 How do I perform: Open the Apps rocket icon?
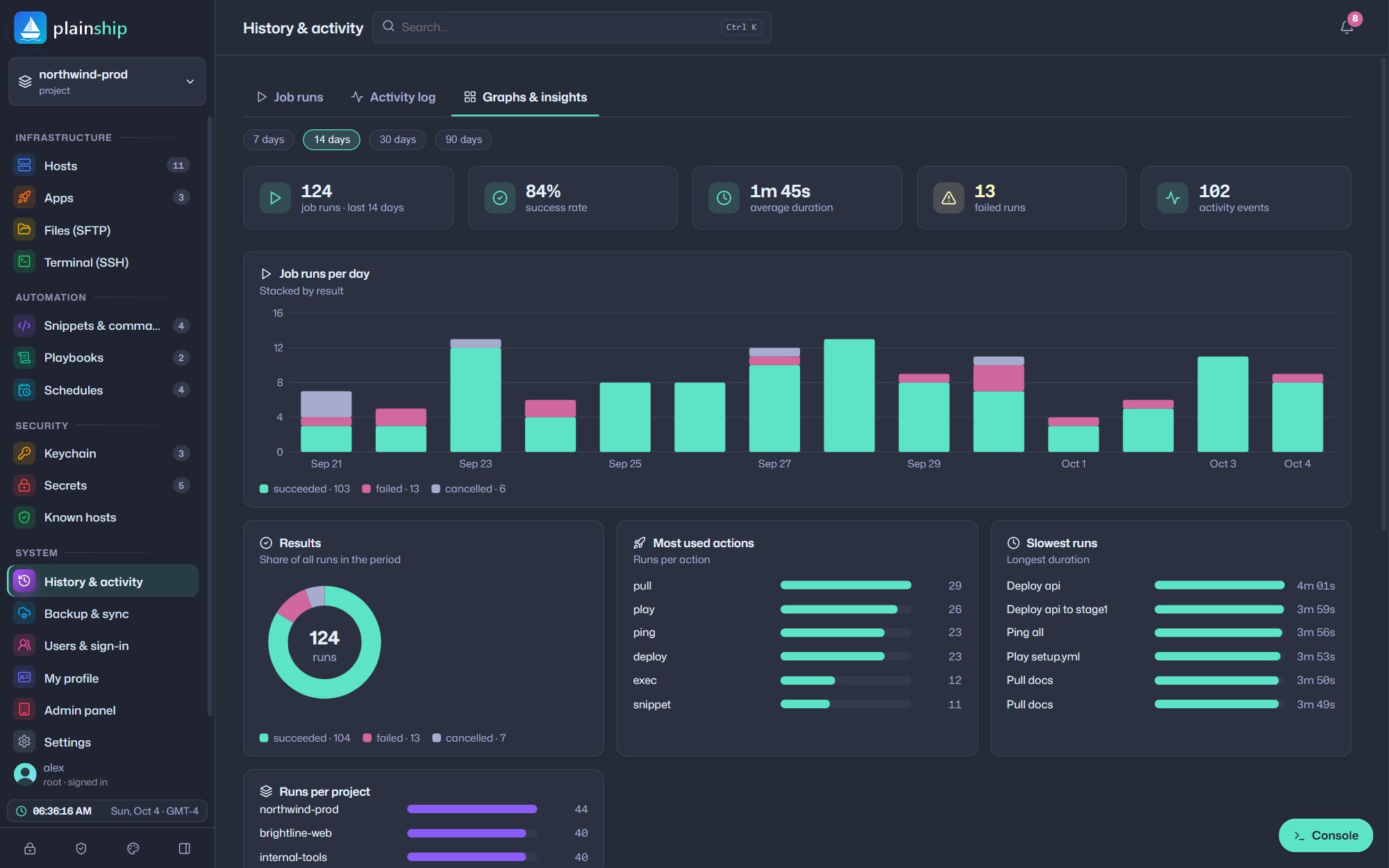pos(24,197)
